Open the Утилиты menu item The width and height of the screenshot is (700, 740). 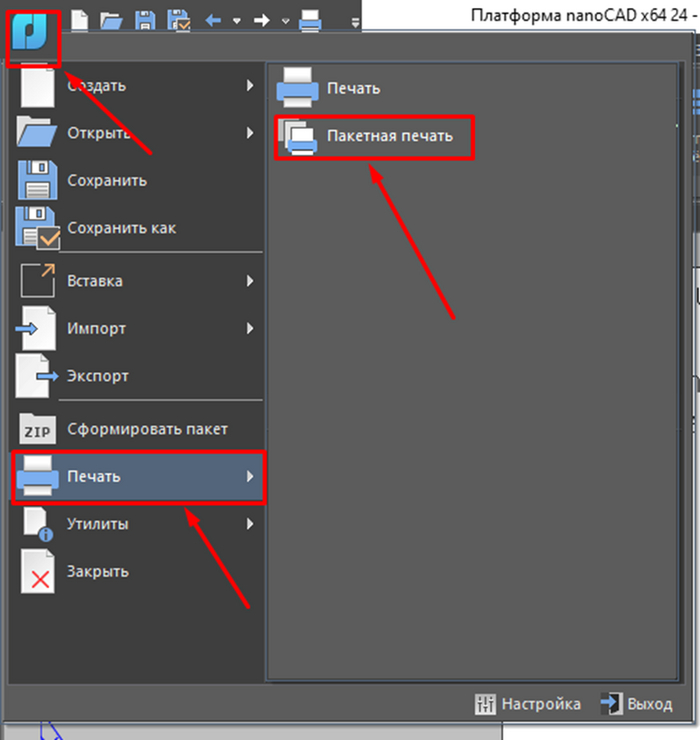[137, 524]
